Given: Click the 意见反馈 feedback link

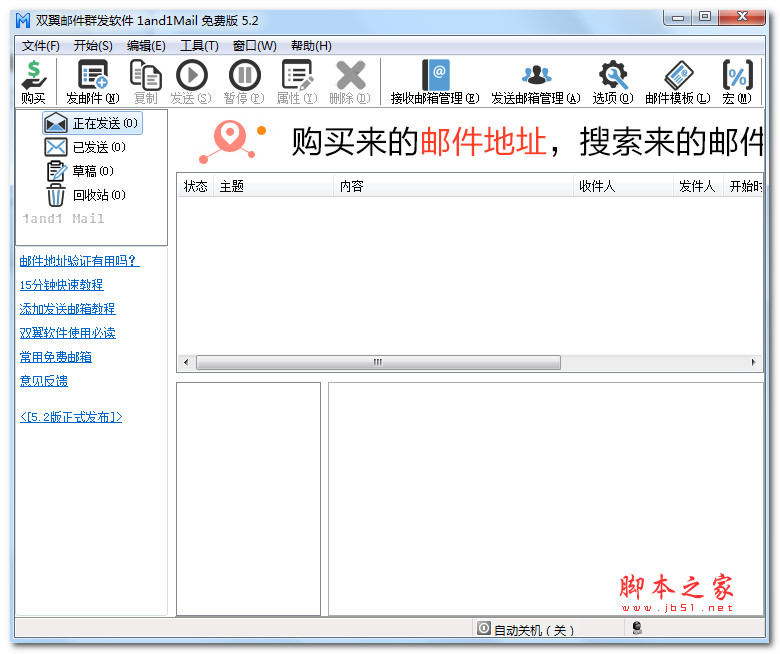Looking at the screenshot, I should 44,381.
